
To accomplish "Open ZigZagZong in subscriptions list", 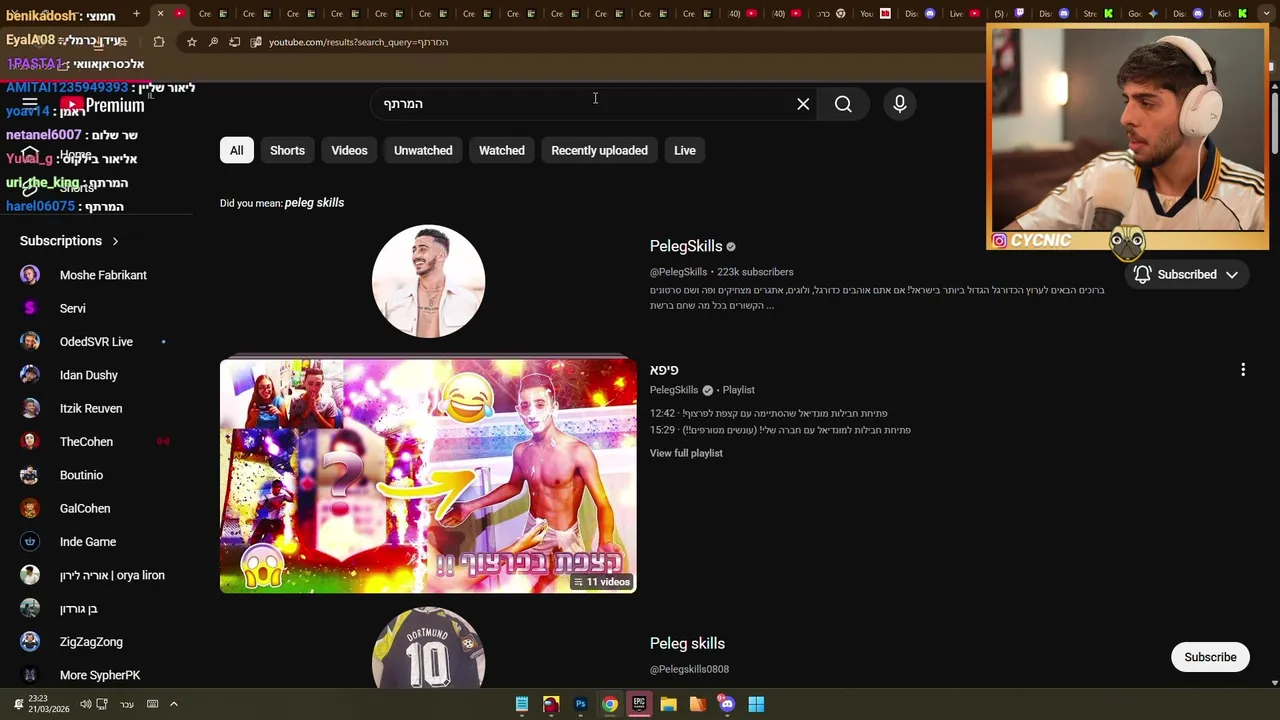I will tap(91, 642).
